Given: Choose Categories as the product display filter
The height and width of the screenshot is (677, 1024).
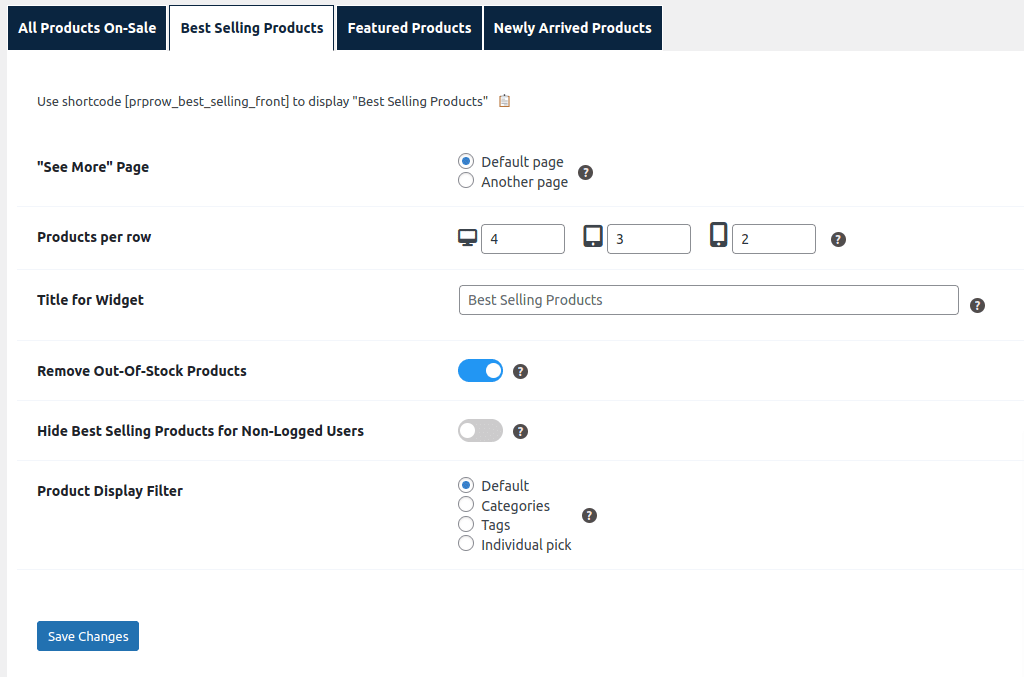Looking at the screenshot, I should tap(465, 504).
